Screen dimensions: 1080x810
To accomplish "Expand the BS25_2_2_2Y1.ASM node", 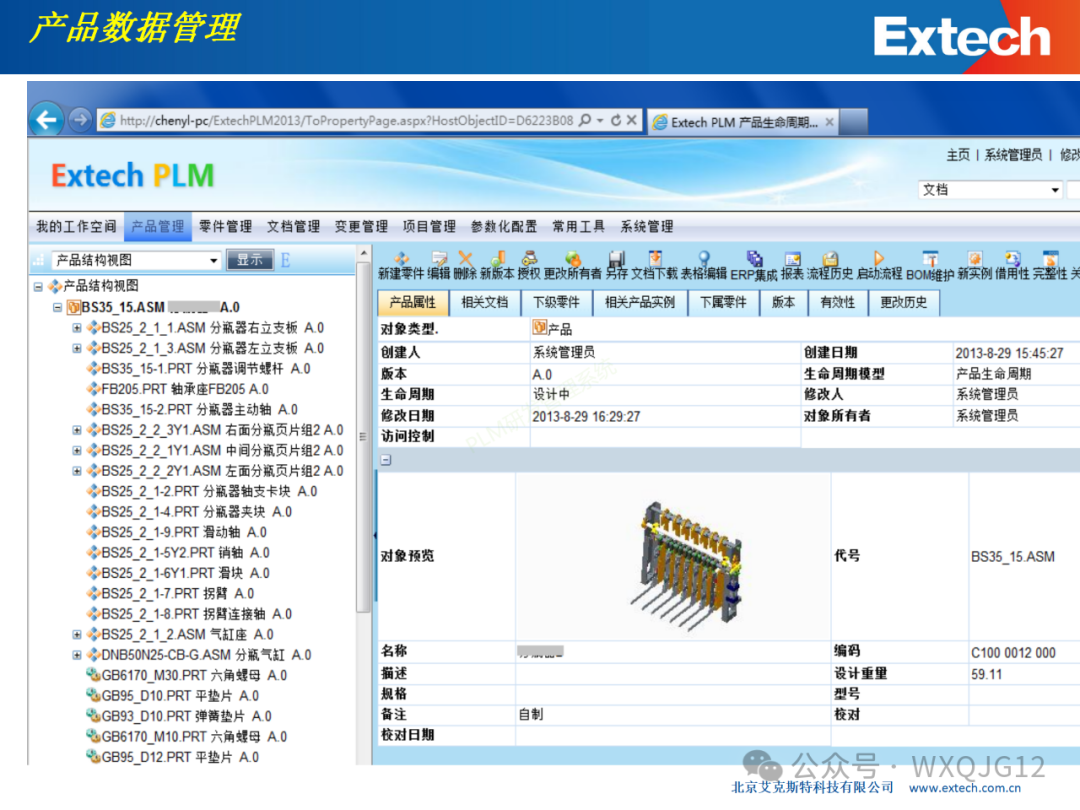I will [77, 471].
